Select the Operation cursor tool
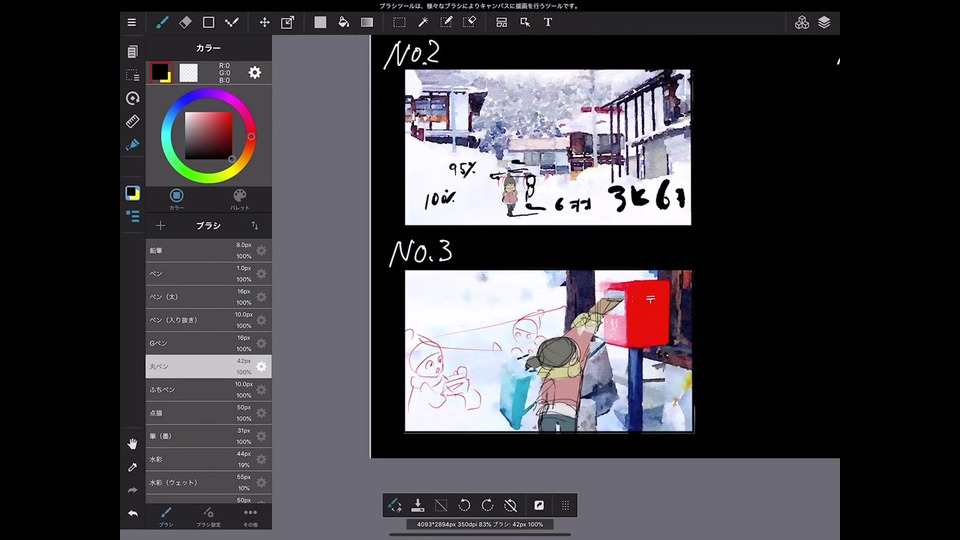Screen dimensions: 960x540 tap(525, 23)
